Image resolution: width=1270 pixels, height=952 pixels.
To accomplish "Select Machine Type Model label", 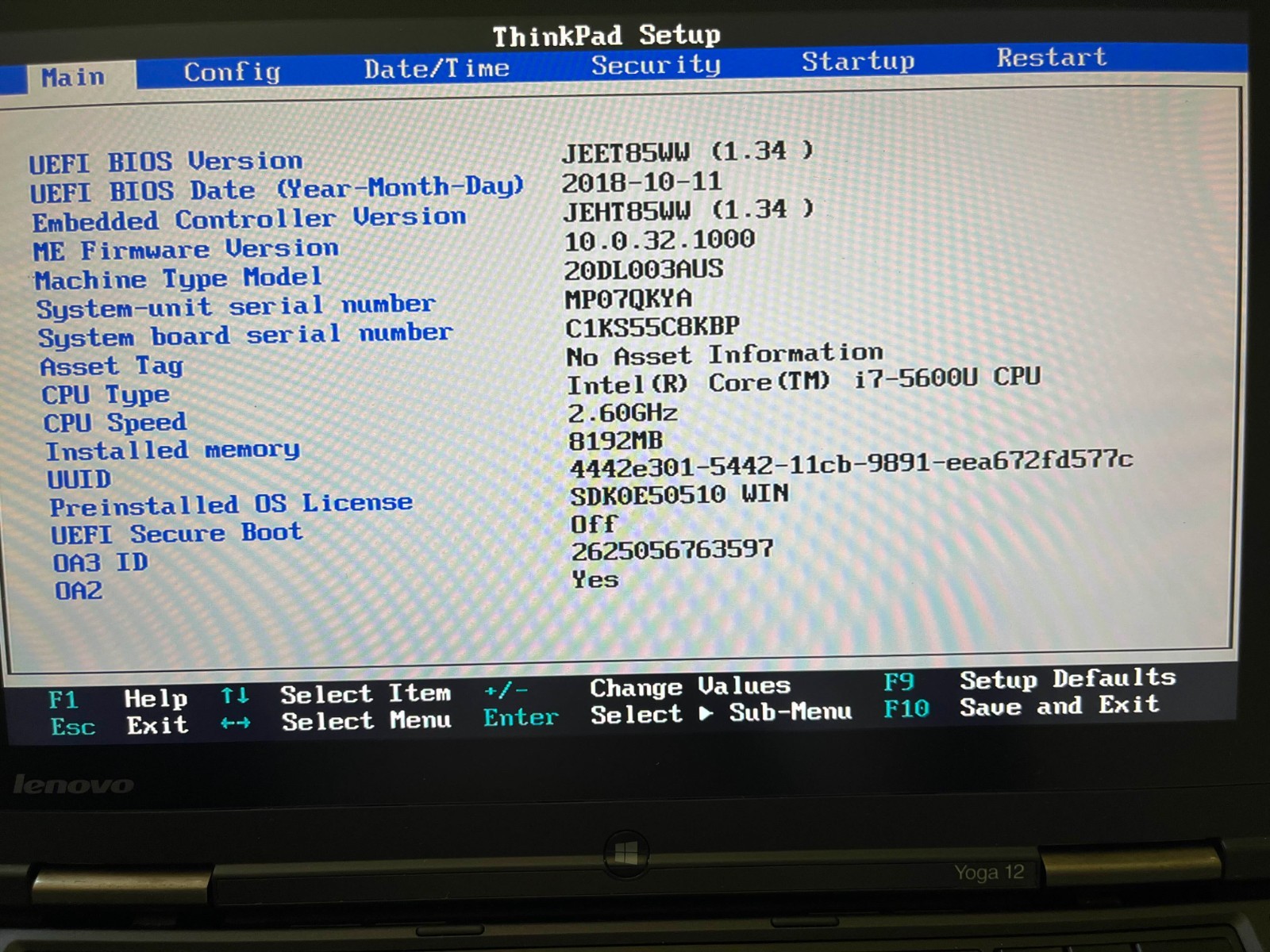I will 179,279.
